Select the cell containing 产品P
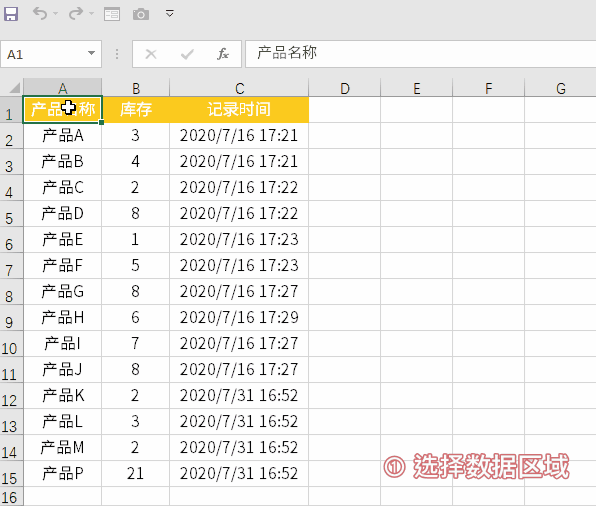Image resolution: width=596 pixels, height=506 pixels. tap(63, 474)
